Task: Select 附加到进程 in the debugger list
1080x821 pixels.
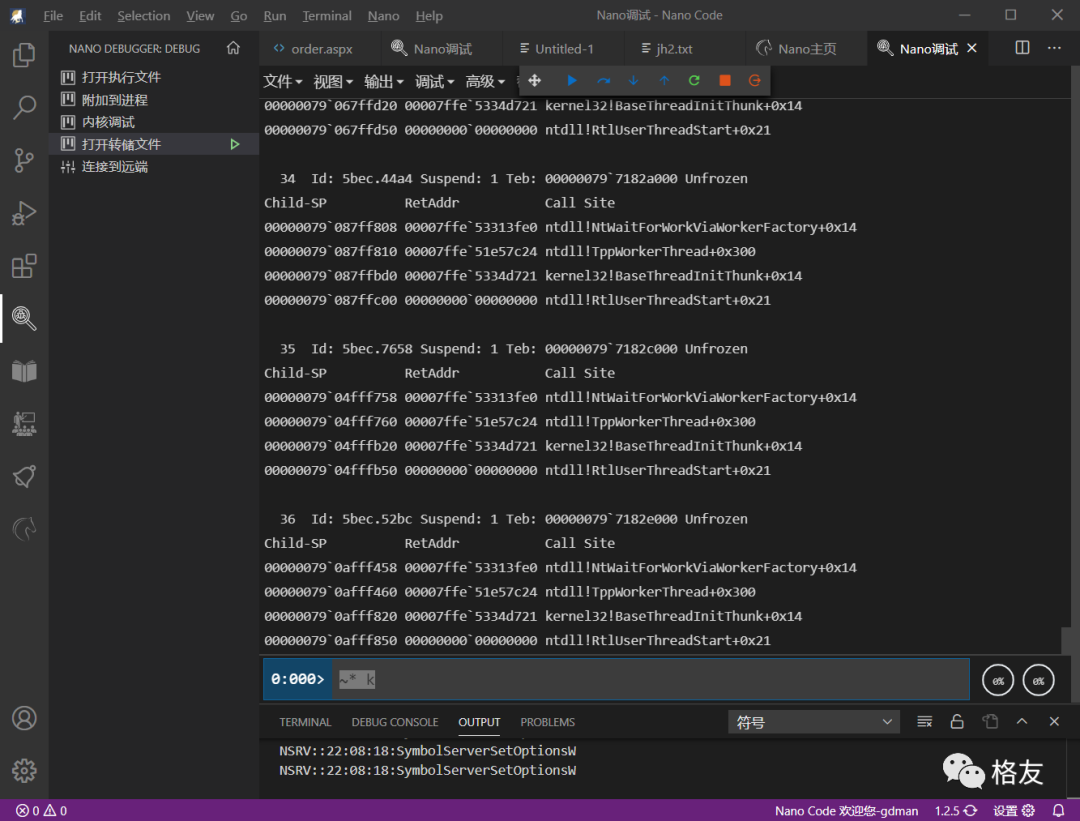Action: [154, 100]
